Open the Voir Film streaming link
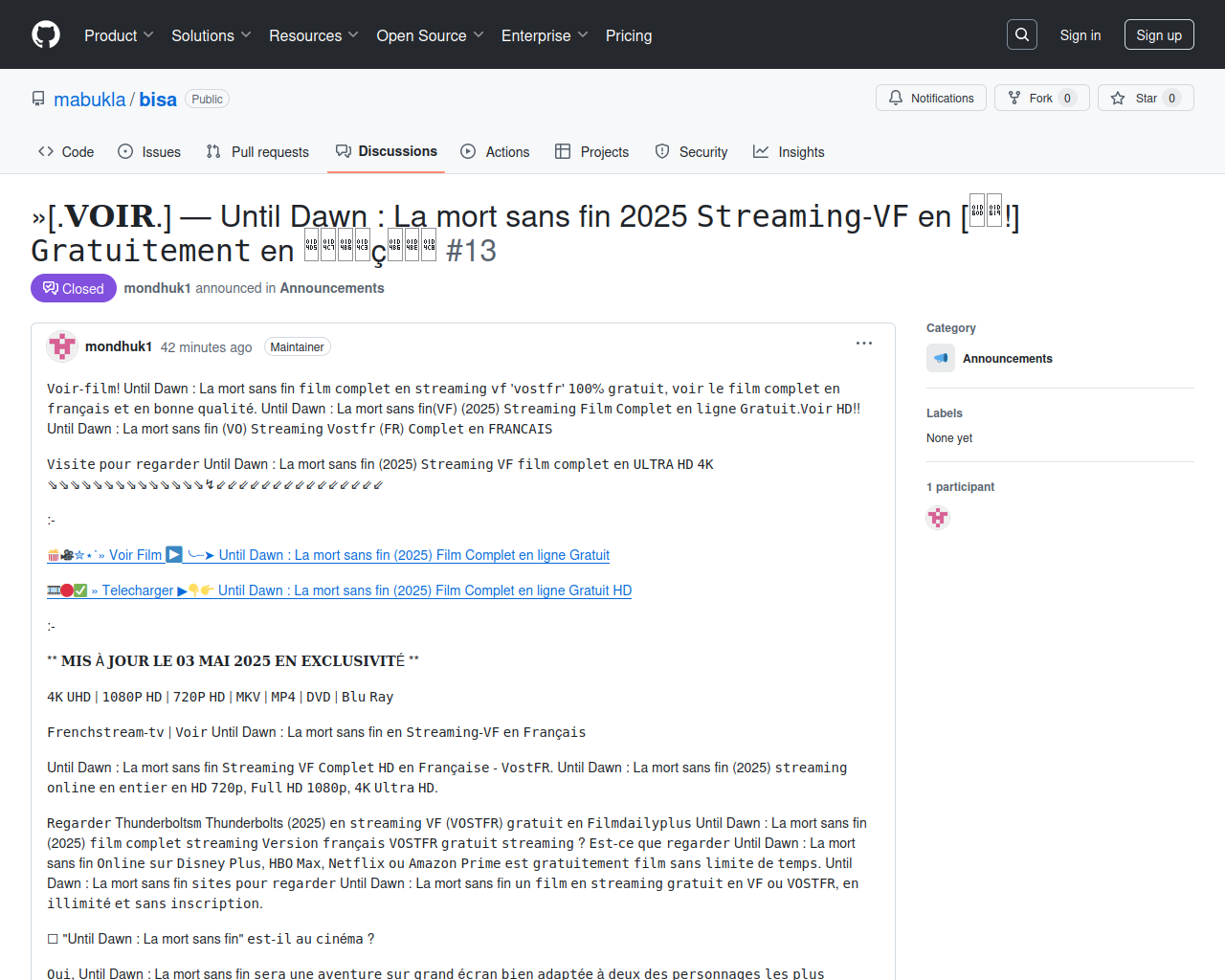Screen dimensions: 1225x980 (328, 555)
